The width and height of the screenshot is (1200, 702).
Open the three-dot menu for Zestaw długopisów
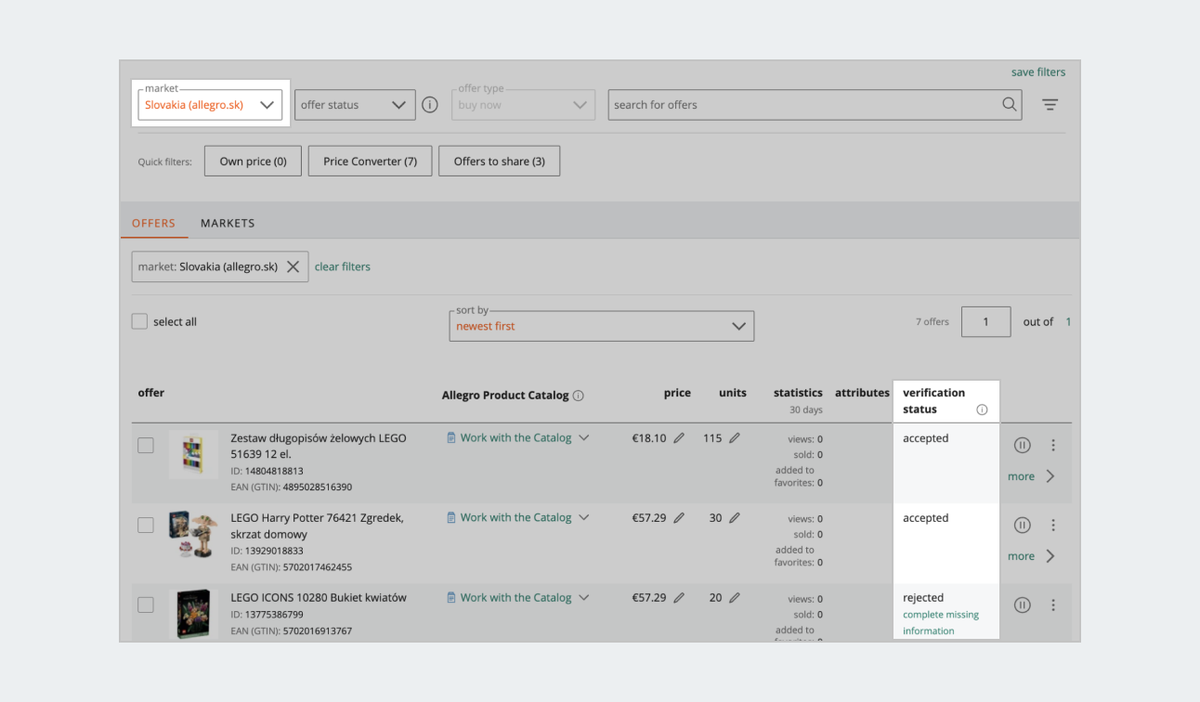1053,445
